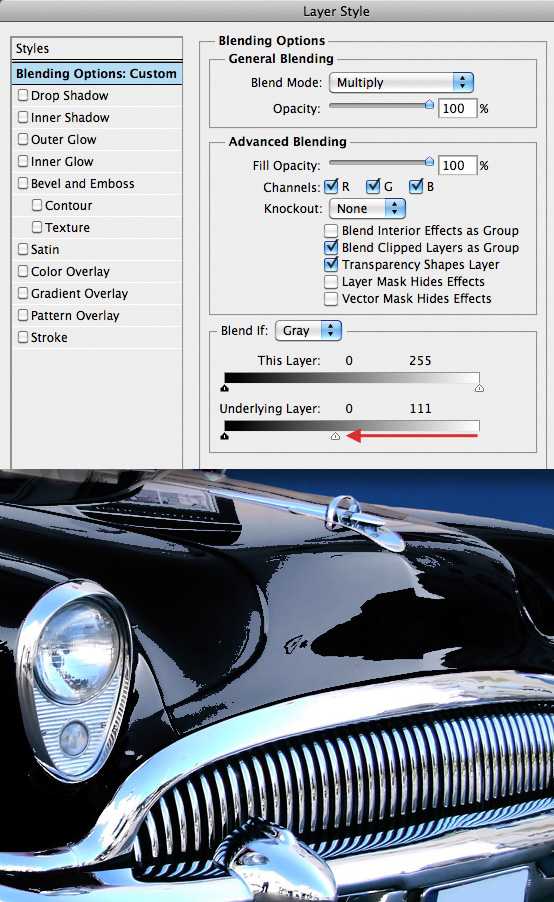Image resolution: width=554 pixels, height=902 pixels.
Task: Click the Underlying Layer black slider handle
Action: click(224, 437)
